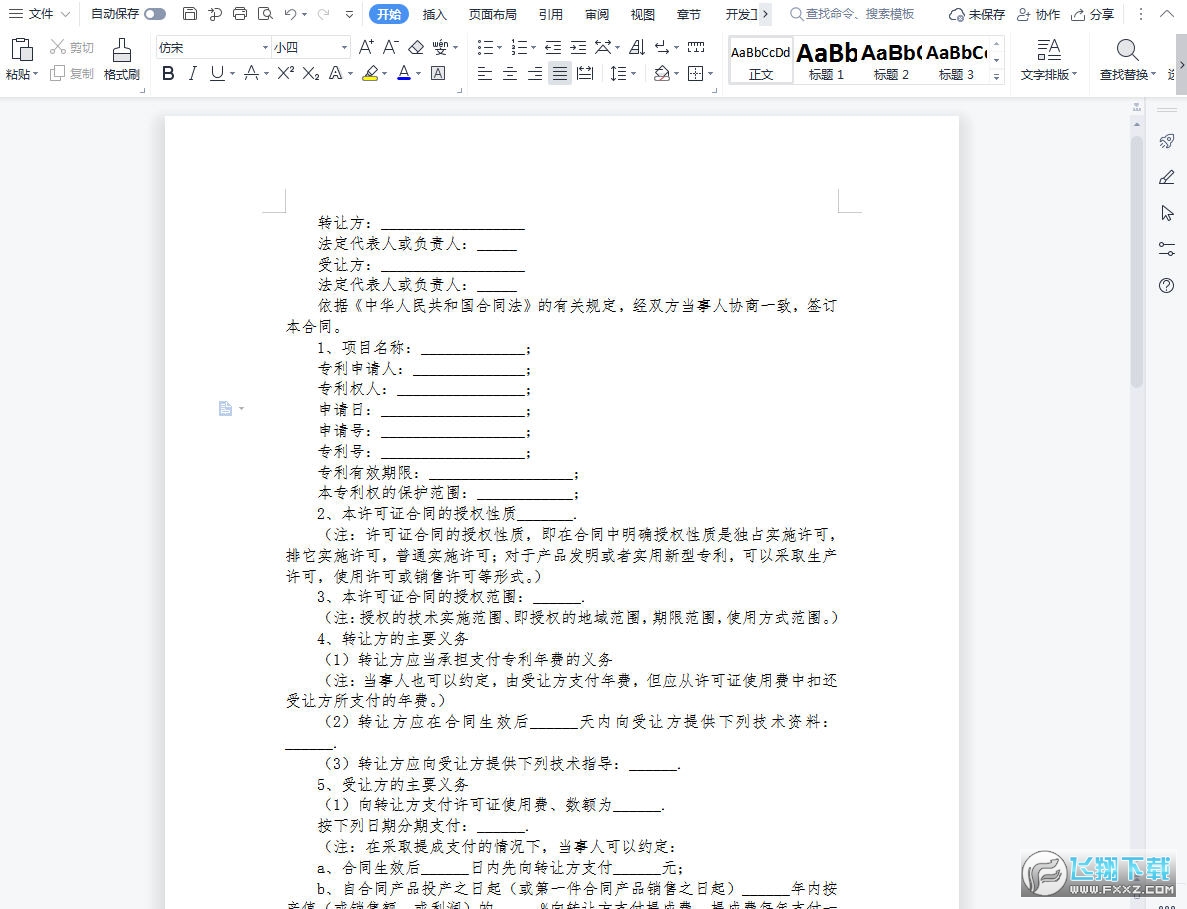Decrease font size with A- icon
The image size is (1187, 909).
point(391,48)
